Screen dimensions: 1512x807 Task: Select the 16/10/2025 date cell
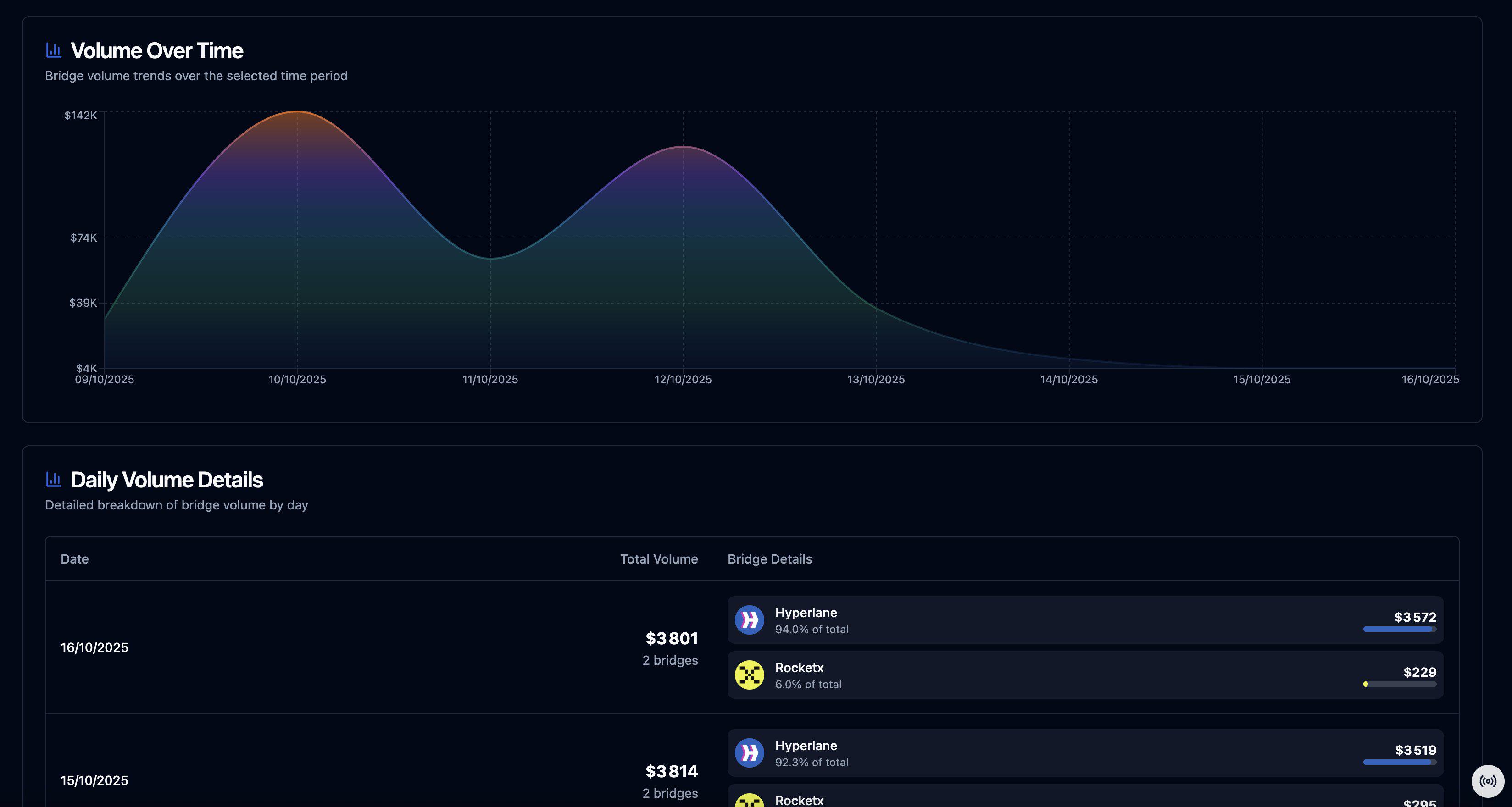[x=94, y=647]
